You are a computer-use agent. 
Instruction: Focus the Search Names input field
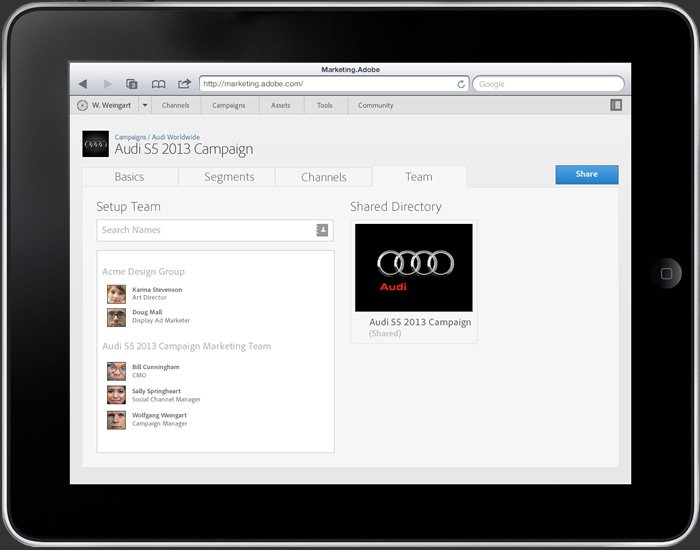pyautogui.click(x=215, y=230)
